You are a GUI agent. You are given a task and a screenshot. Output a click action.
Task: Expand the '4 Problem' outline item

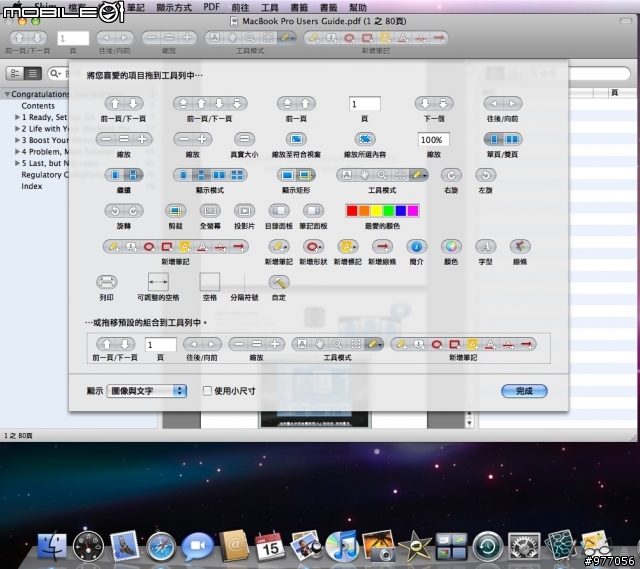17,151
